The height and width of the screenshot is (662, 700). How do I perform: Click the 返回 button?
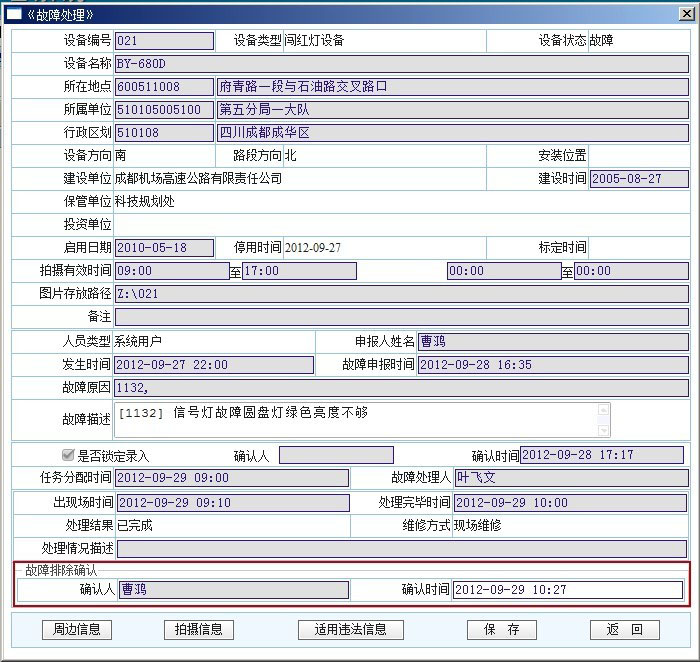[x=625, y=629]
